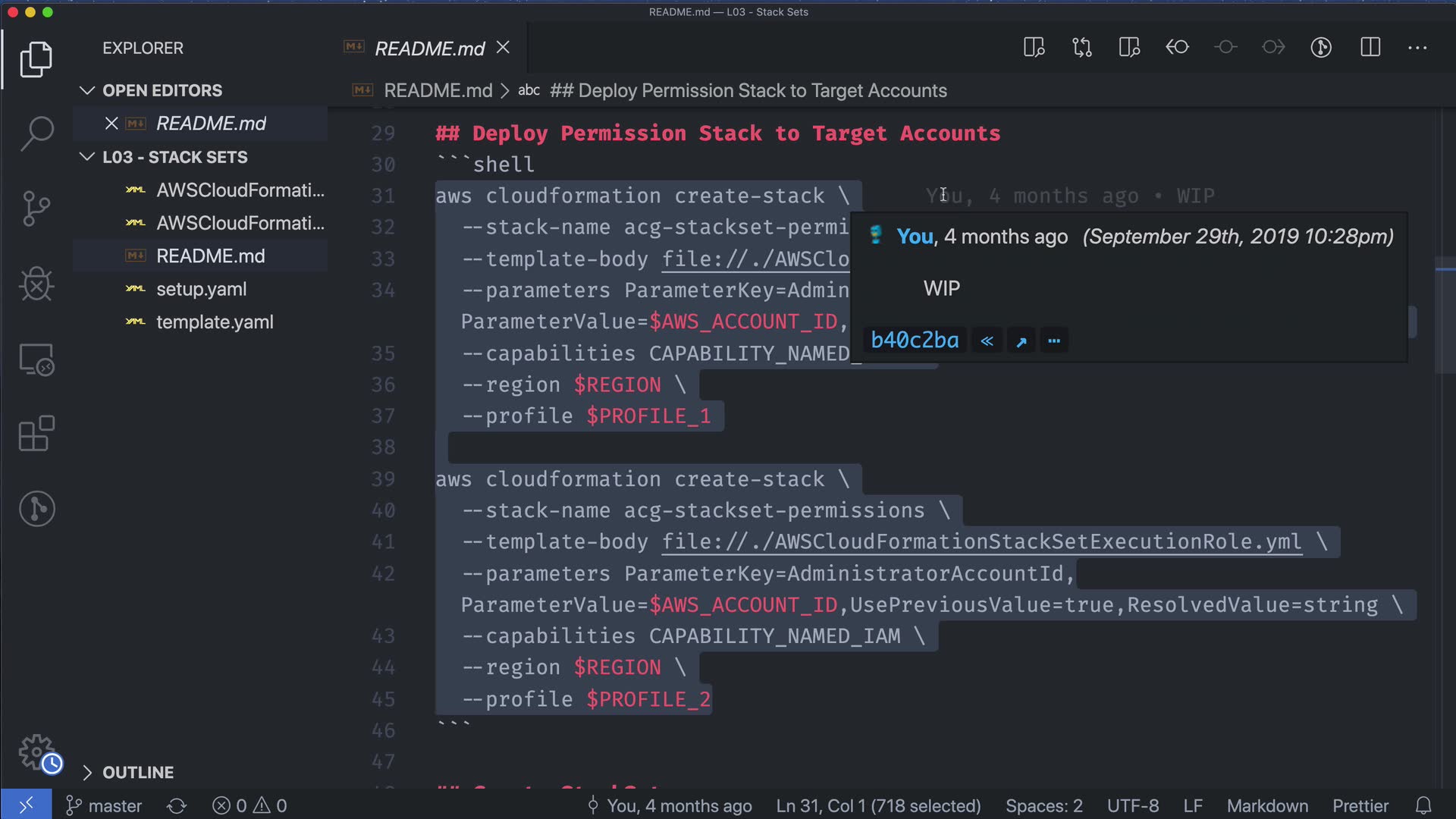This screenshot has width=1456, height=819.
Task: Toggle file blame annotations icon
Action: point(1321,48)
